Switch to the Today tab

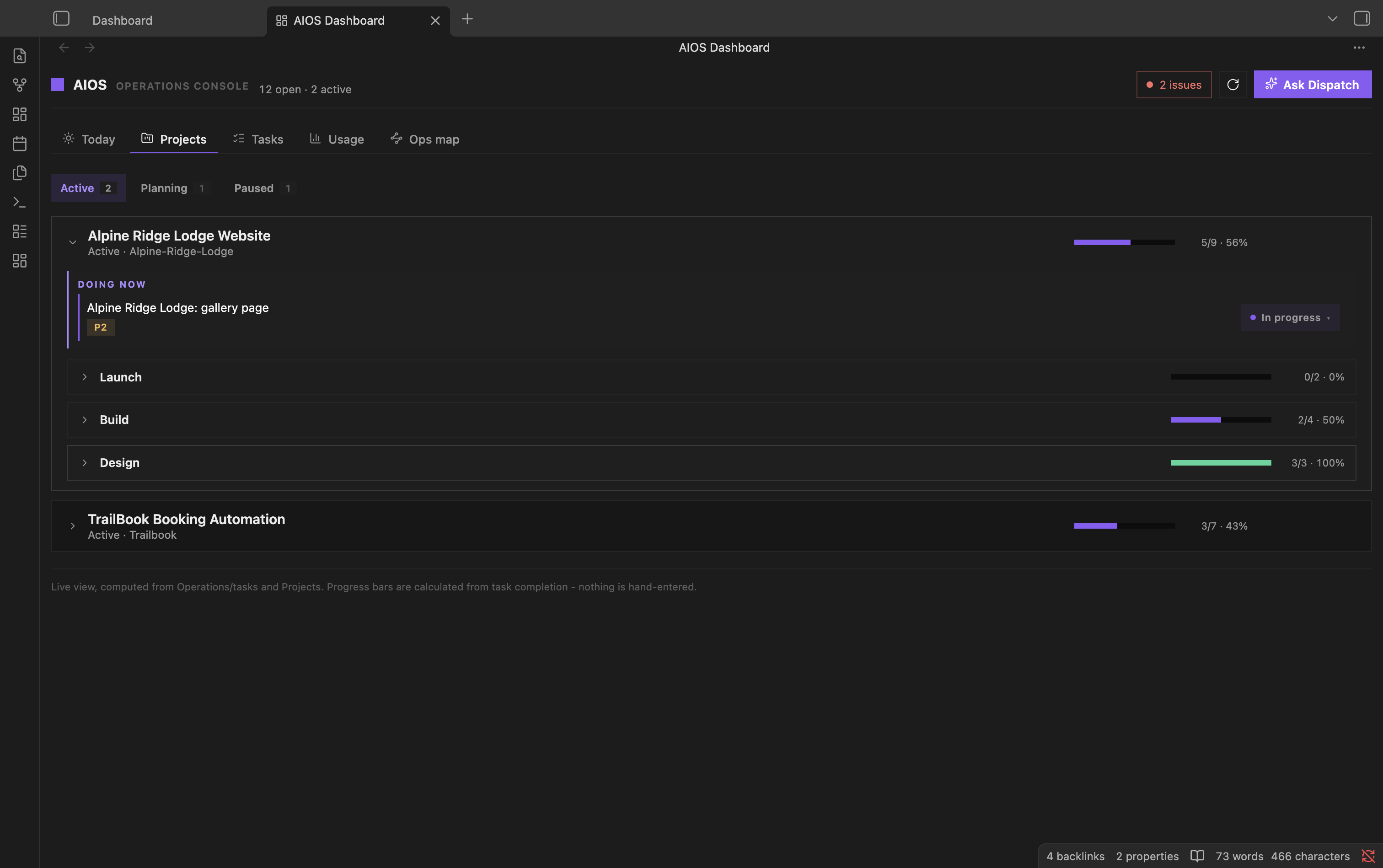point(89,139)
